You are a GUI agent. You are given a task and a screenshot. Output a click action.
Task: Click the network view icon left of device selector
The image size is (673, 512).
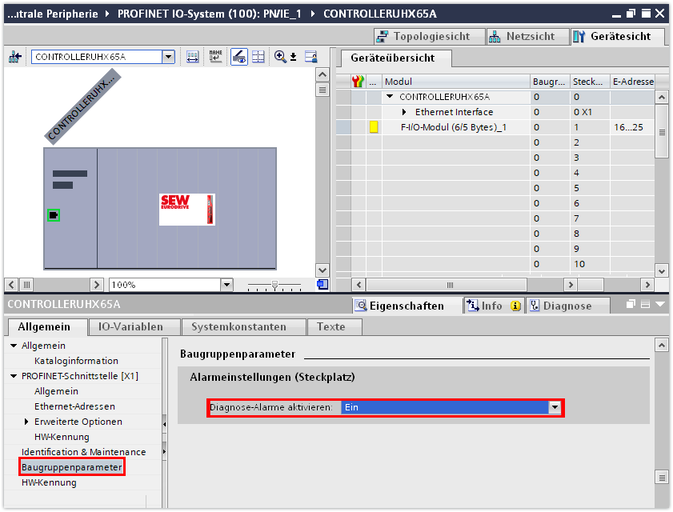click(15, 57)
